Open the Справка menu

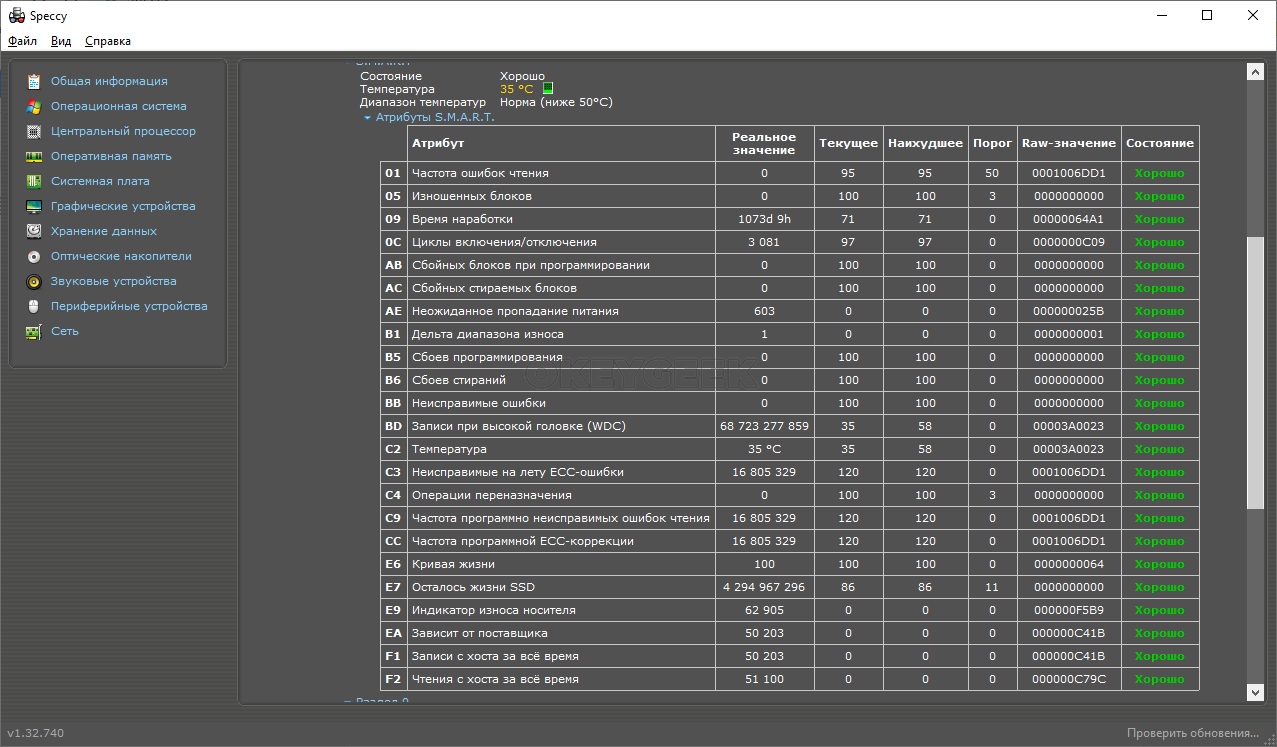(108, 41)
